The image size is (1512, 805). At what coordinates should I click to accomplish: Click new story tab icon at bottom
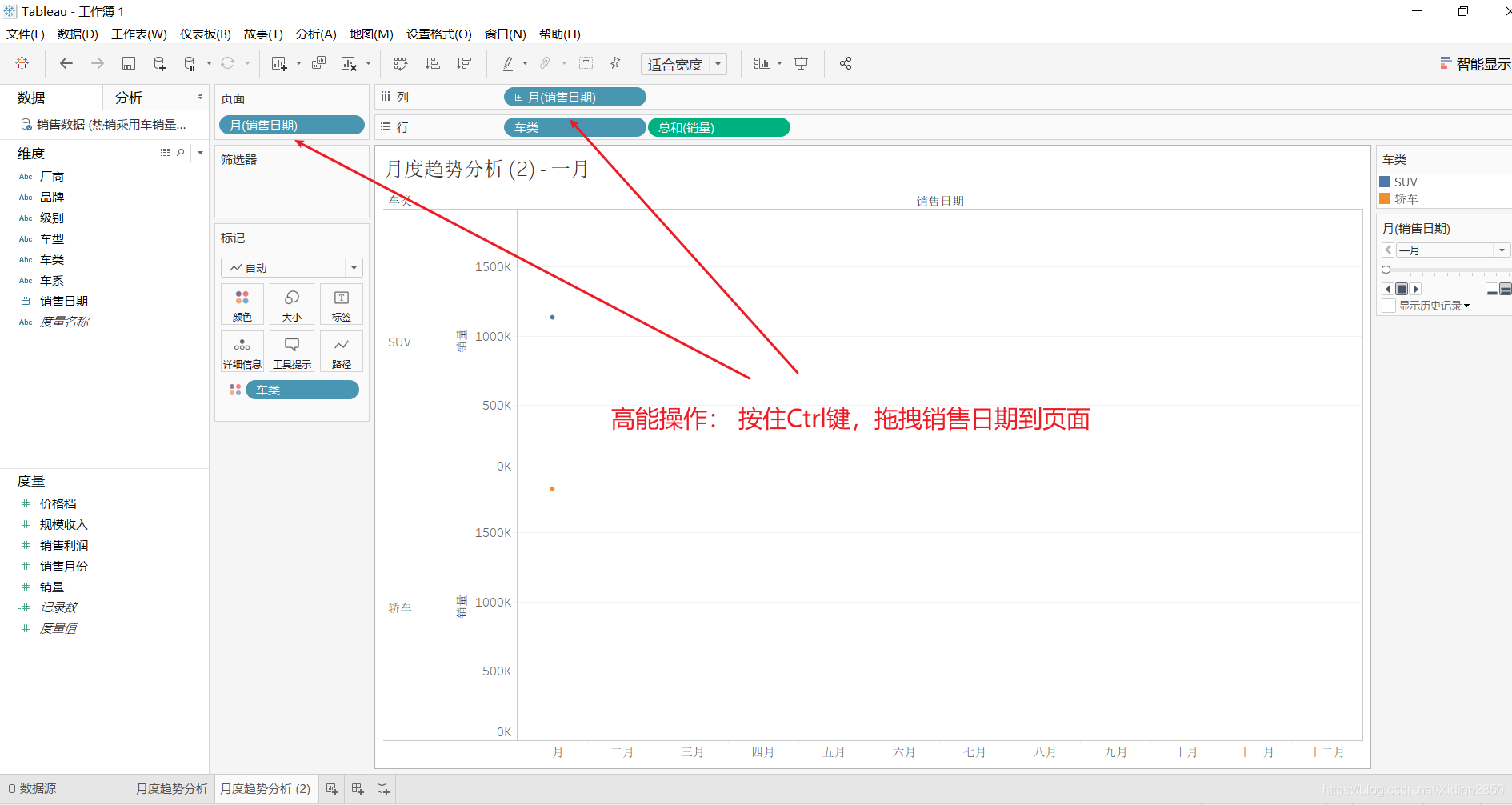383,789
